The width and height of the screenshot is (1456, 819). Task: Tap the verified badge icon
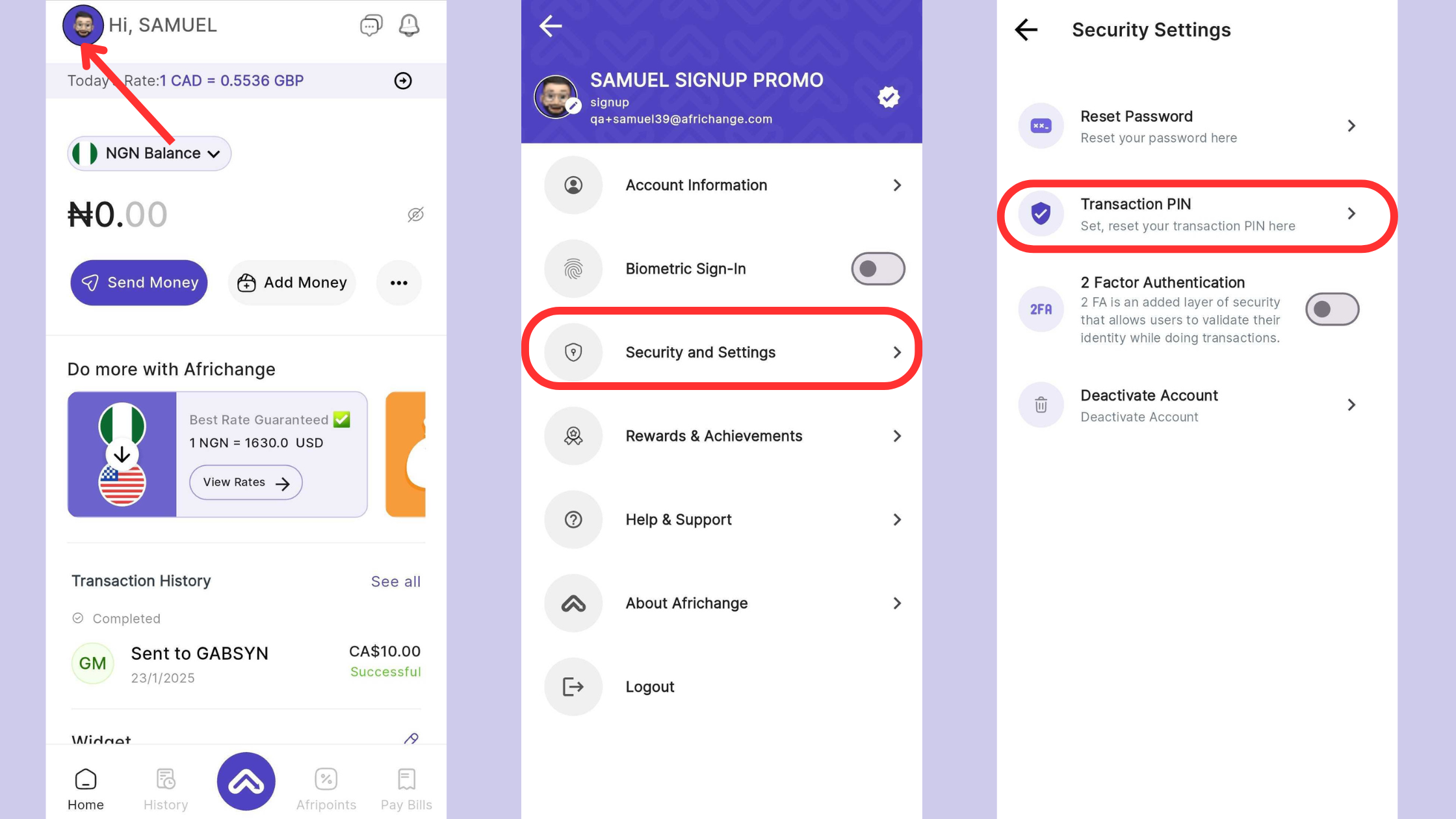coord(889,97)
